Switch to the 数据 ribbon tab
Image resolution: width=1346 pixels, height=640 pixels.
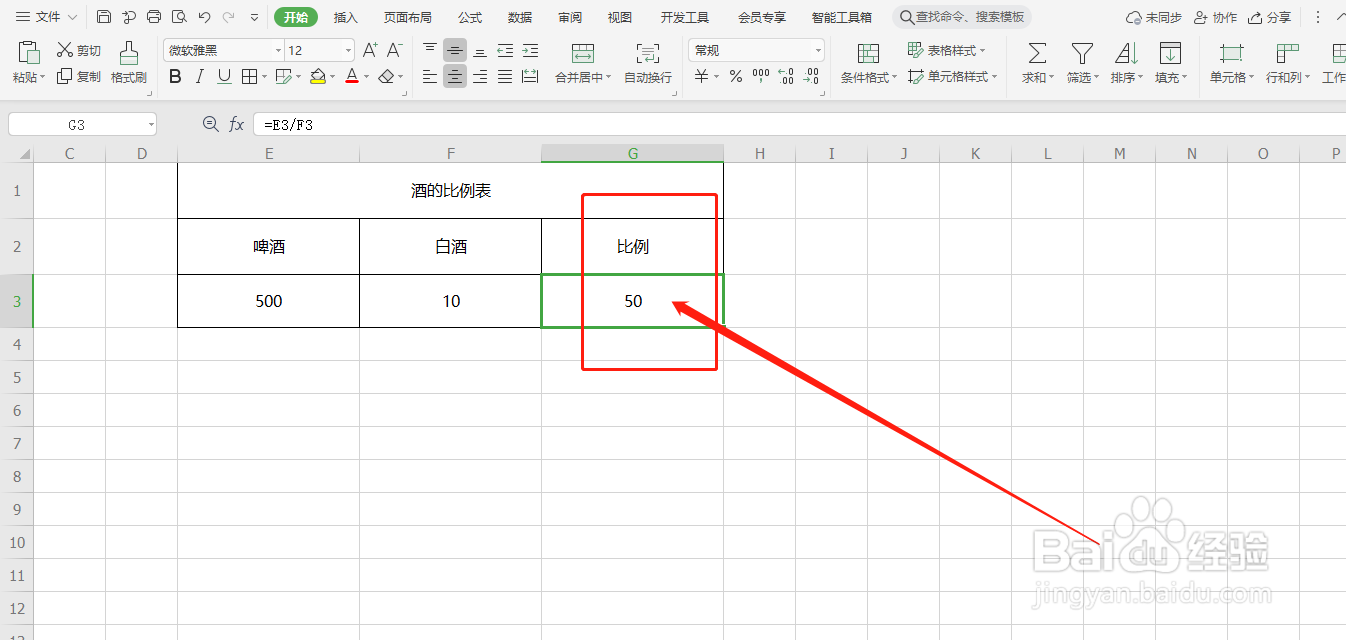click(519, 16)
